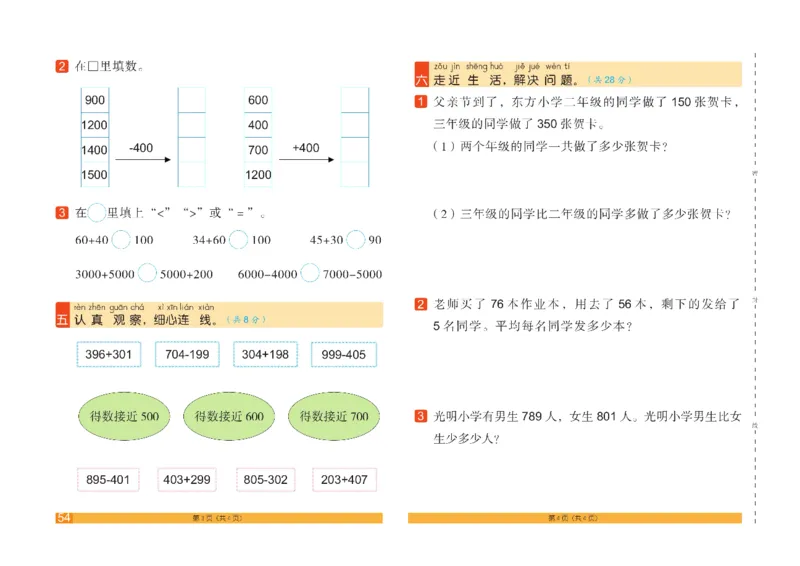Click the cell containing 600 in the +400 column

pyautogui.click(x=258, y=100)
